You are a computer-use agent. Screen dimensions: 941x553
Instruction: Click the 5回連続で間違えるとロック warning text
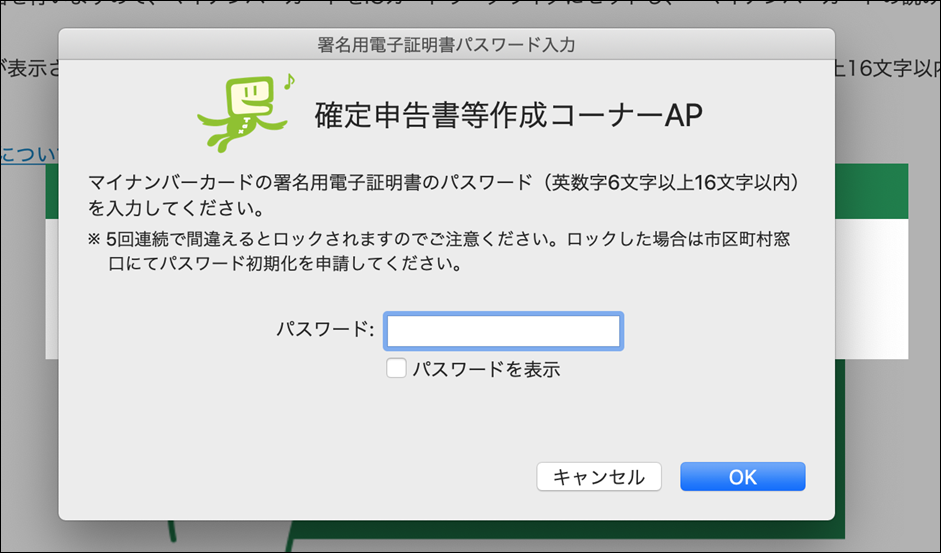(x=439, y=252)
